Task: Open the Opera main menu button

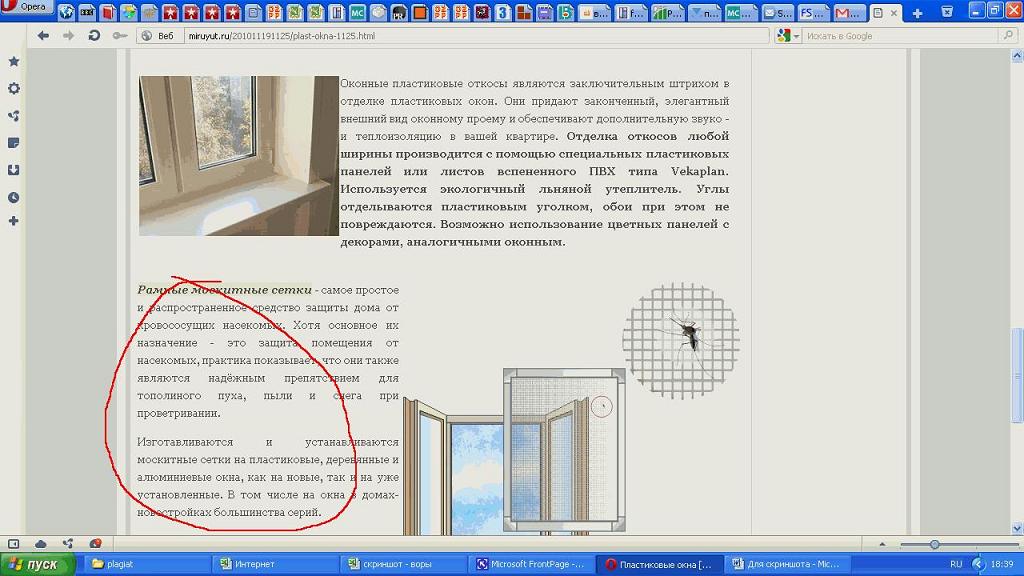Action: tap(26, 7)
